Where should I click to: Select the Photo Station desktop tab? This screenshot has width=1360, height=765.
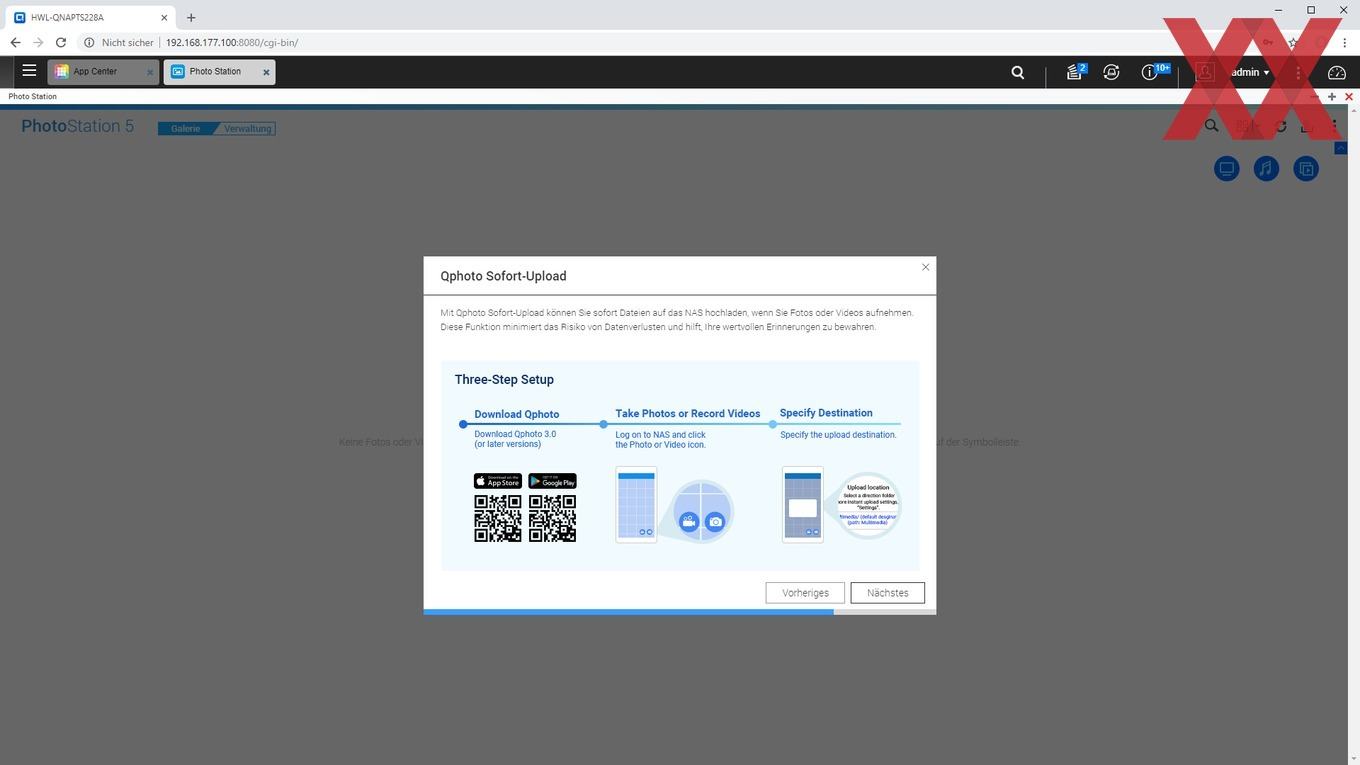tap(215, 72)
